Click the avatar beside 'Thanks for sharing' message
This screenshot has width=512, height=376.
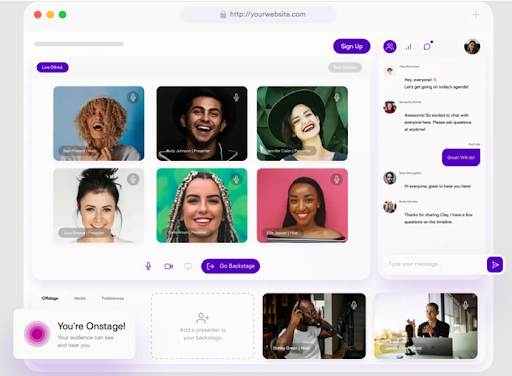pos(389,207)
